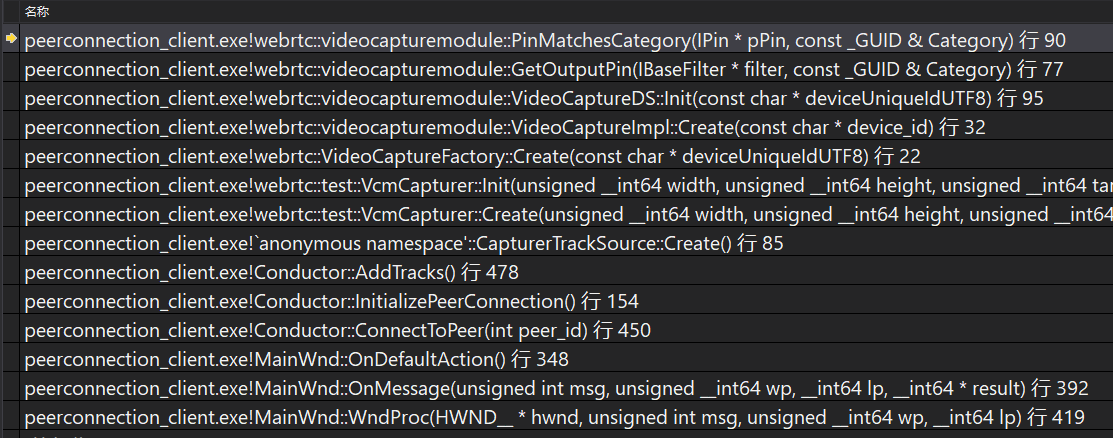Select the VideoCaptureDS::Init stack frame
The width and height of the screenshot is (1113, 438).
567,99
